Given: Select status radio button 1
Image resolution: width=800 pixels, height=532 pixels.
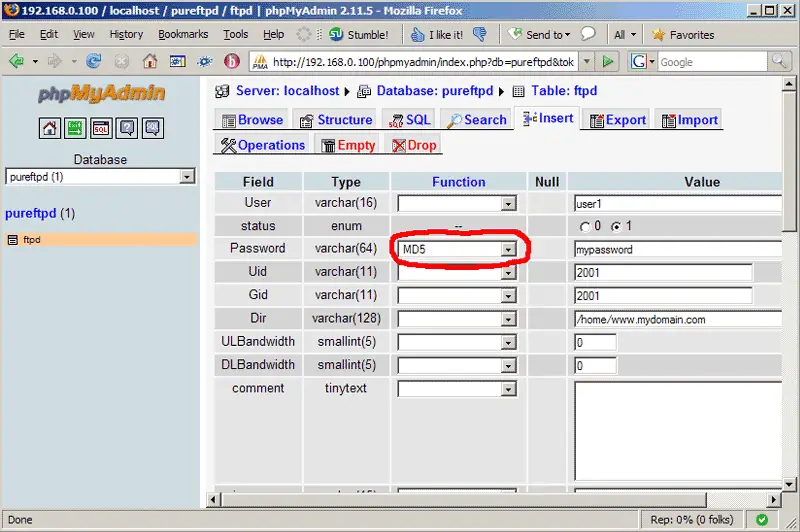Looking at the screenshot, I should click(x=616, y=226).
